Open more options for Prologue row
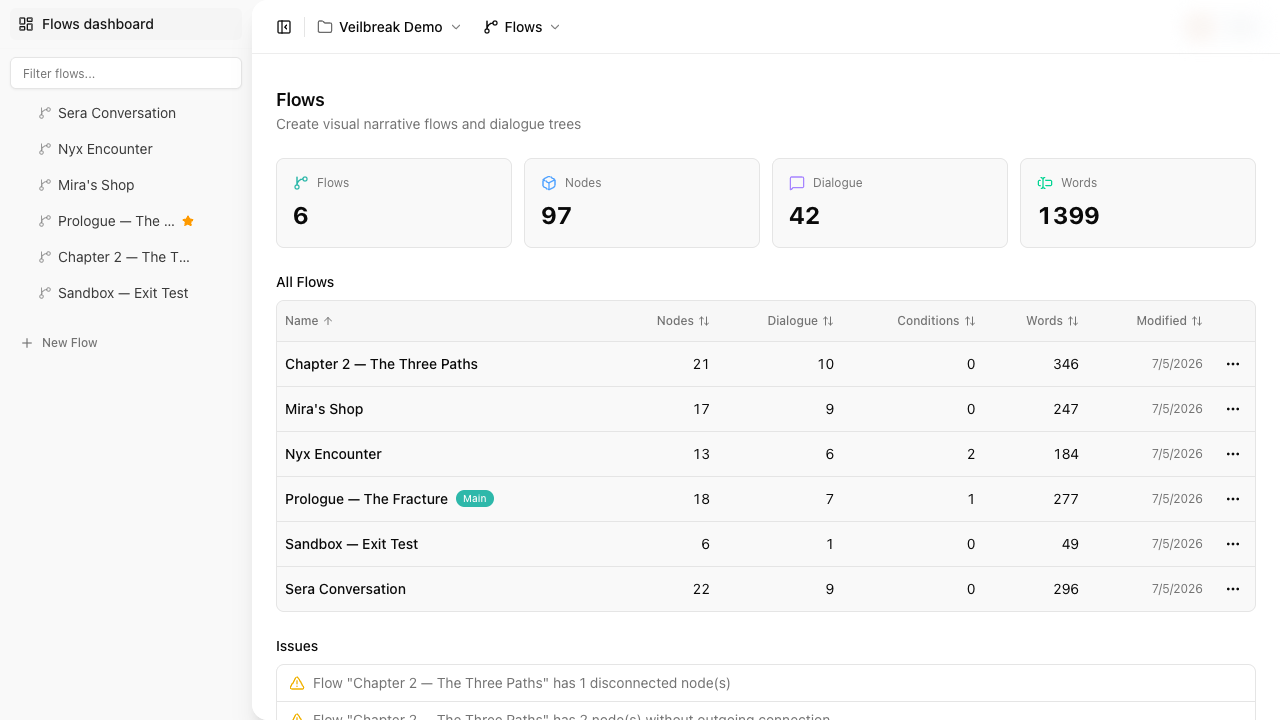This screenshot has height=720, width=1280. [1233, 499]
